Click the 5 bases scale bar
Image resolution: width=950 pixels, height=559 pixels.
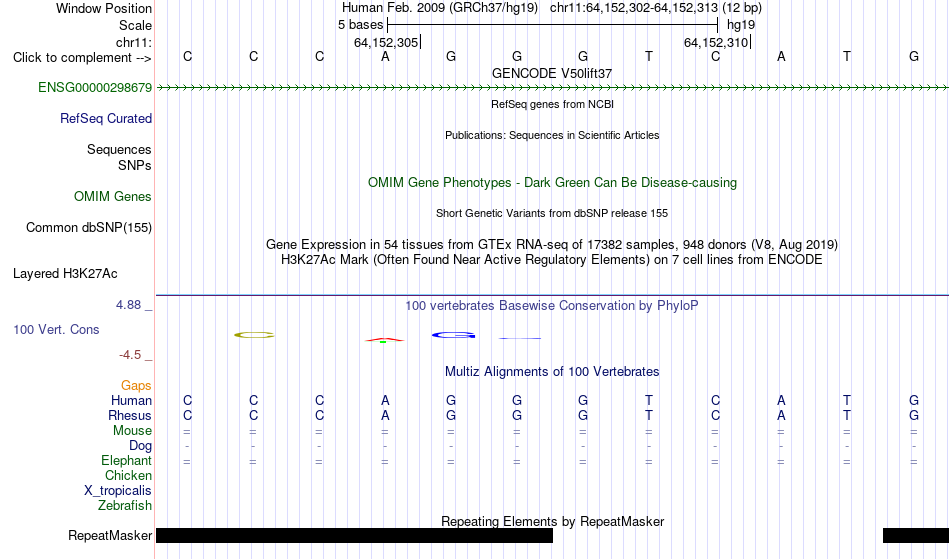tap(552, 25)
